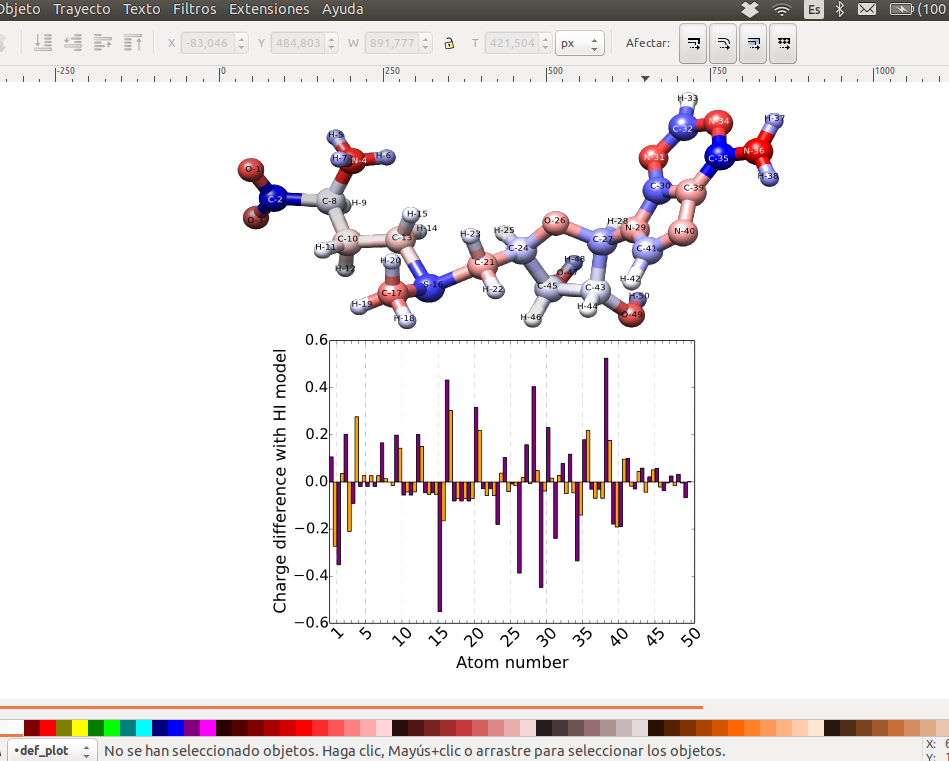Open the Filtros menu

194,9
